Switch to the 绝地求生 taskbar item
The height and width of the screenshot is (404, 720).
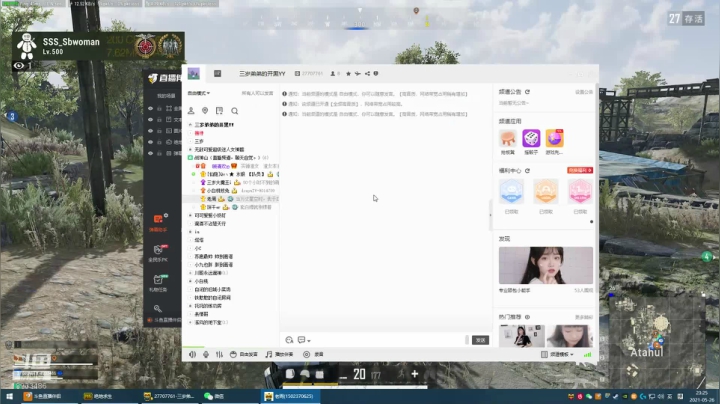coord(108,396)
